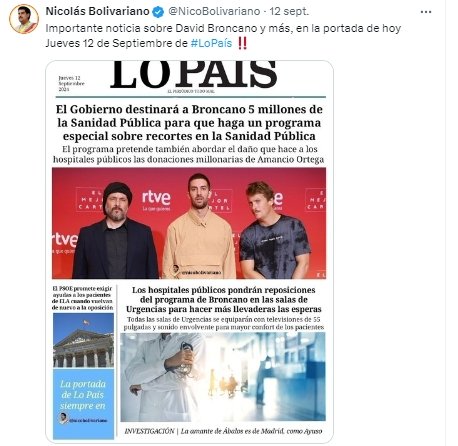Click the rtve logo in the photo

(156, 198)
